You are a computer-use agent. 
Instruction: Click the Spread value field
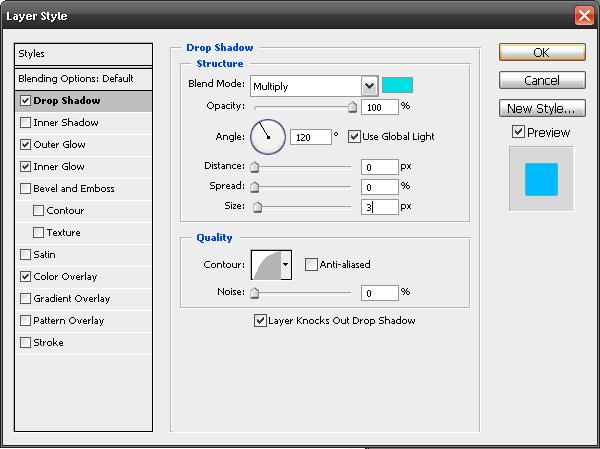click(380, 187)
